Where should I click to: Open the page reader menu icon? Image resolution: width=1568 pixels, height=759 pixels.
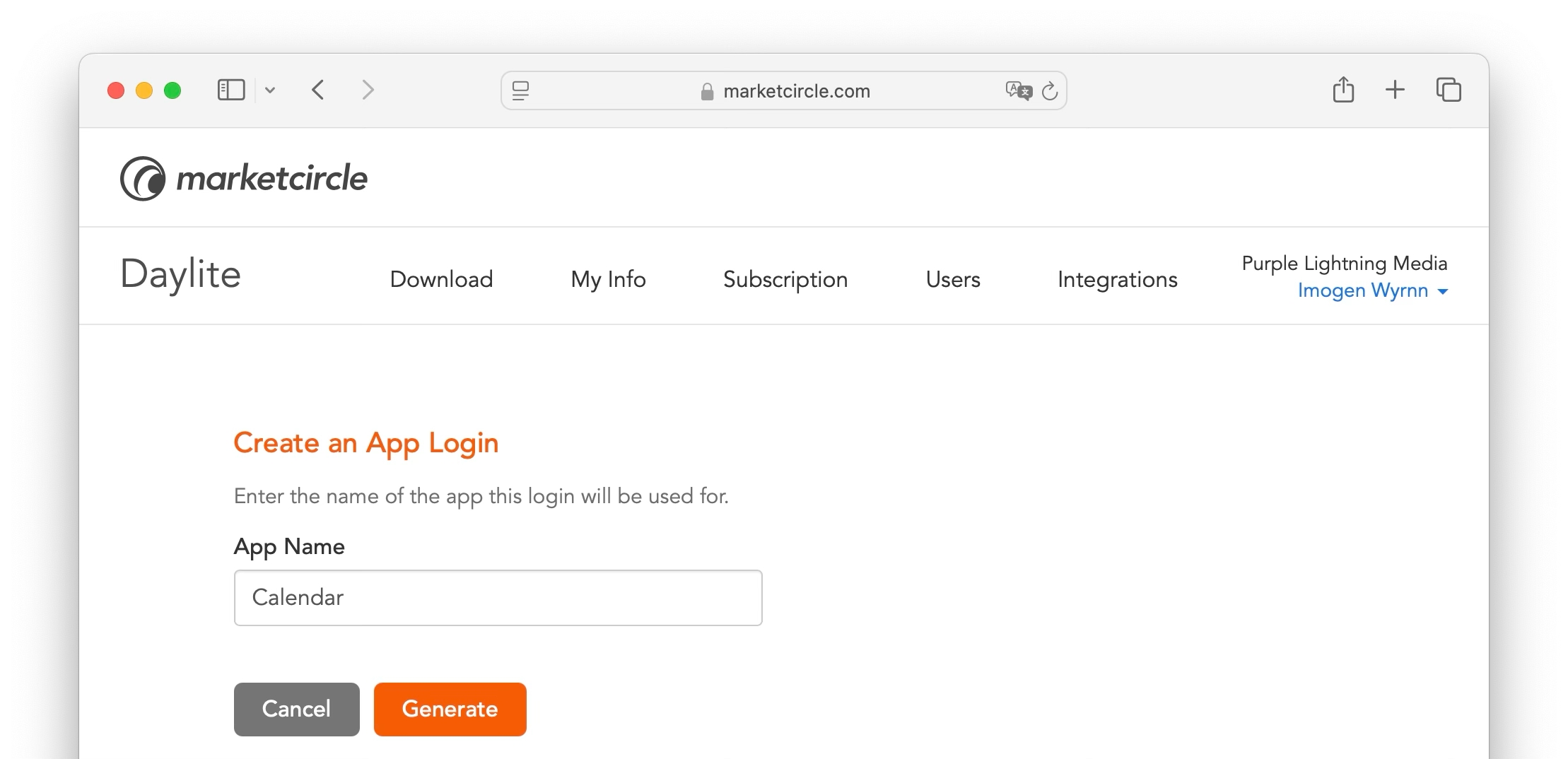[521, 91]
